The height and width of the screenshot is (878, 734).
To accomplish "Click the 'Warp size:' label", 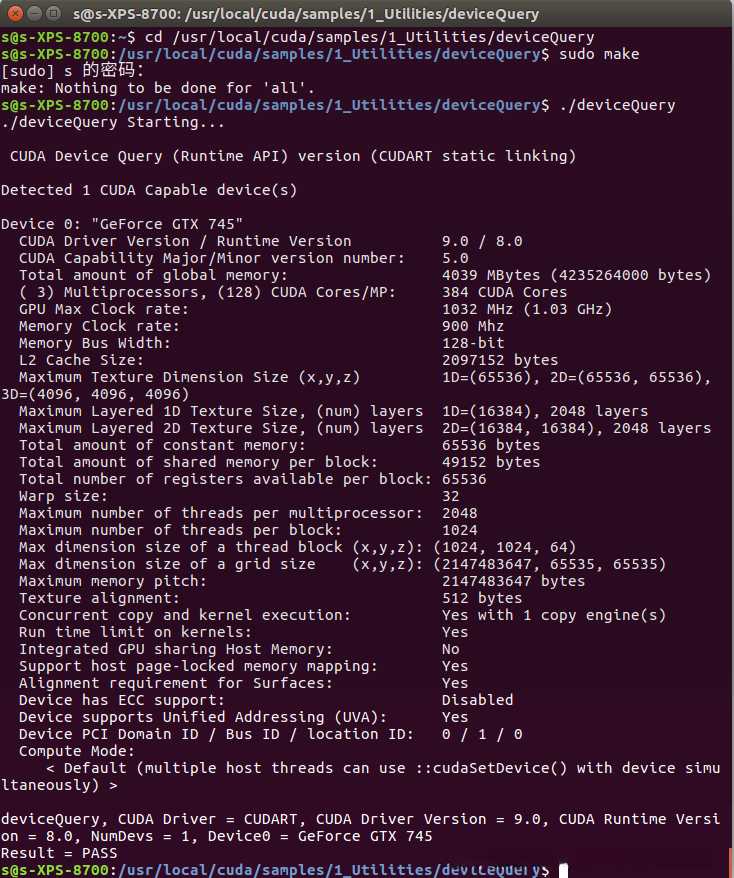I will click(64, 496).
